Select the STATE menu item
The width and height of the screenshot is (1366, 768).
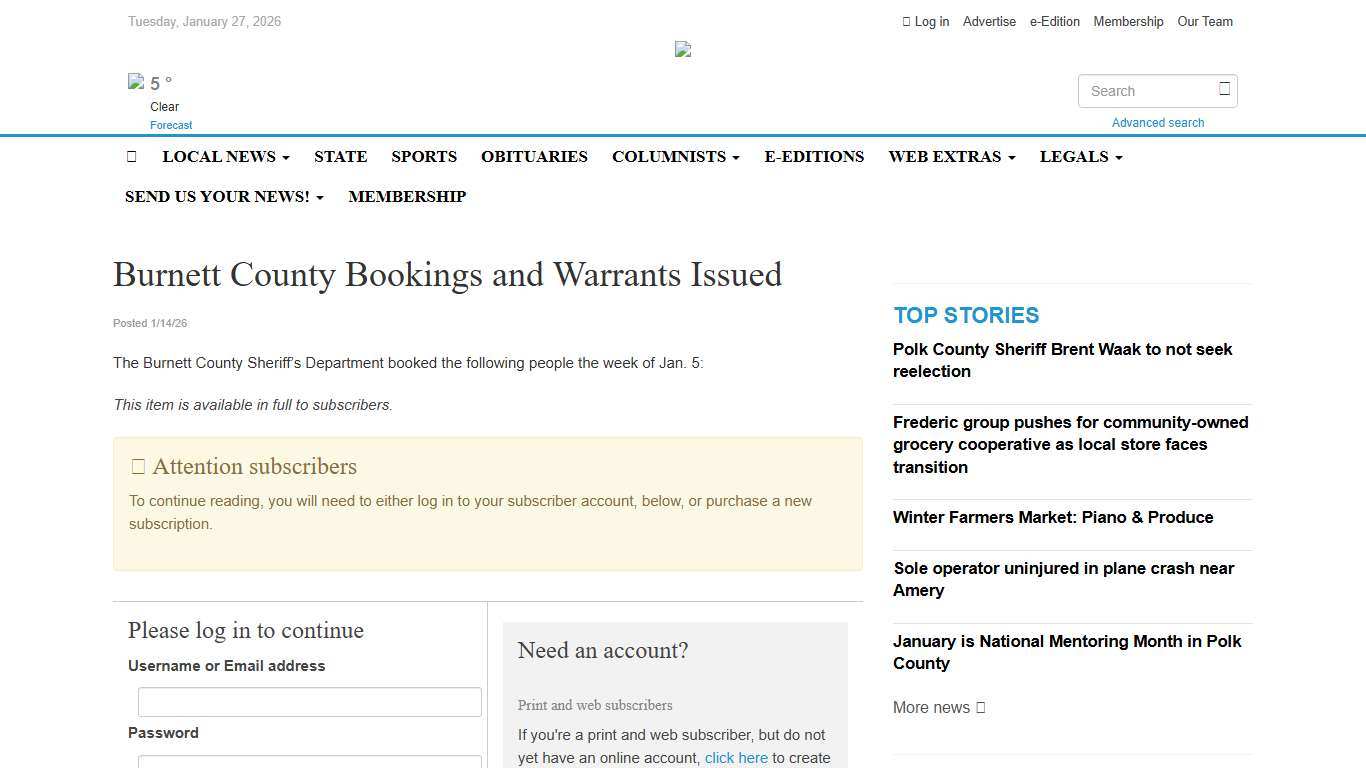340,157
